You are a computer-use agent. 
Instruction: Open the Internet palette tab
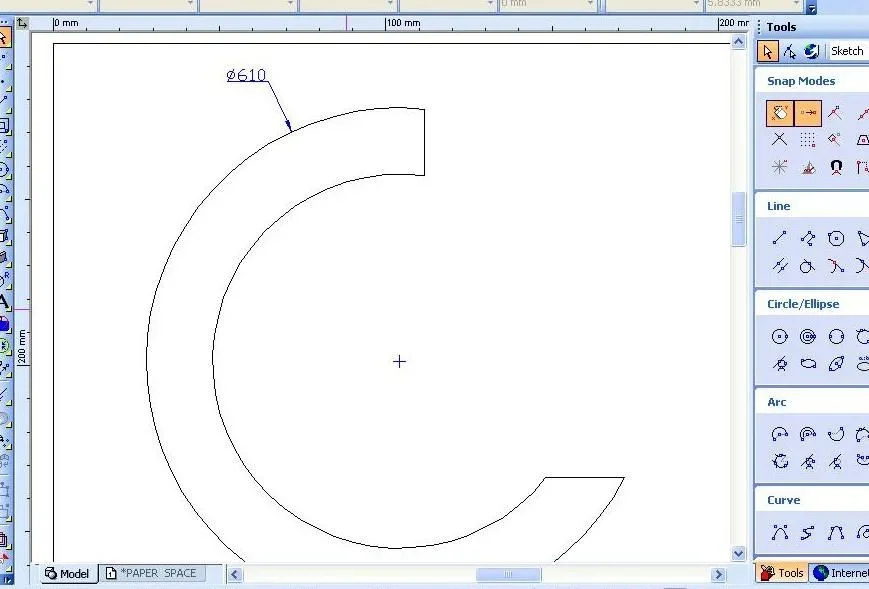(840, 572)
